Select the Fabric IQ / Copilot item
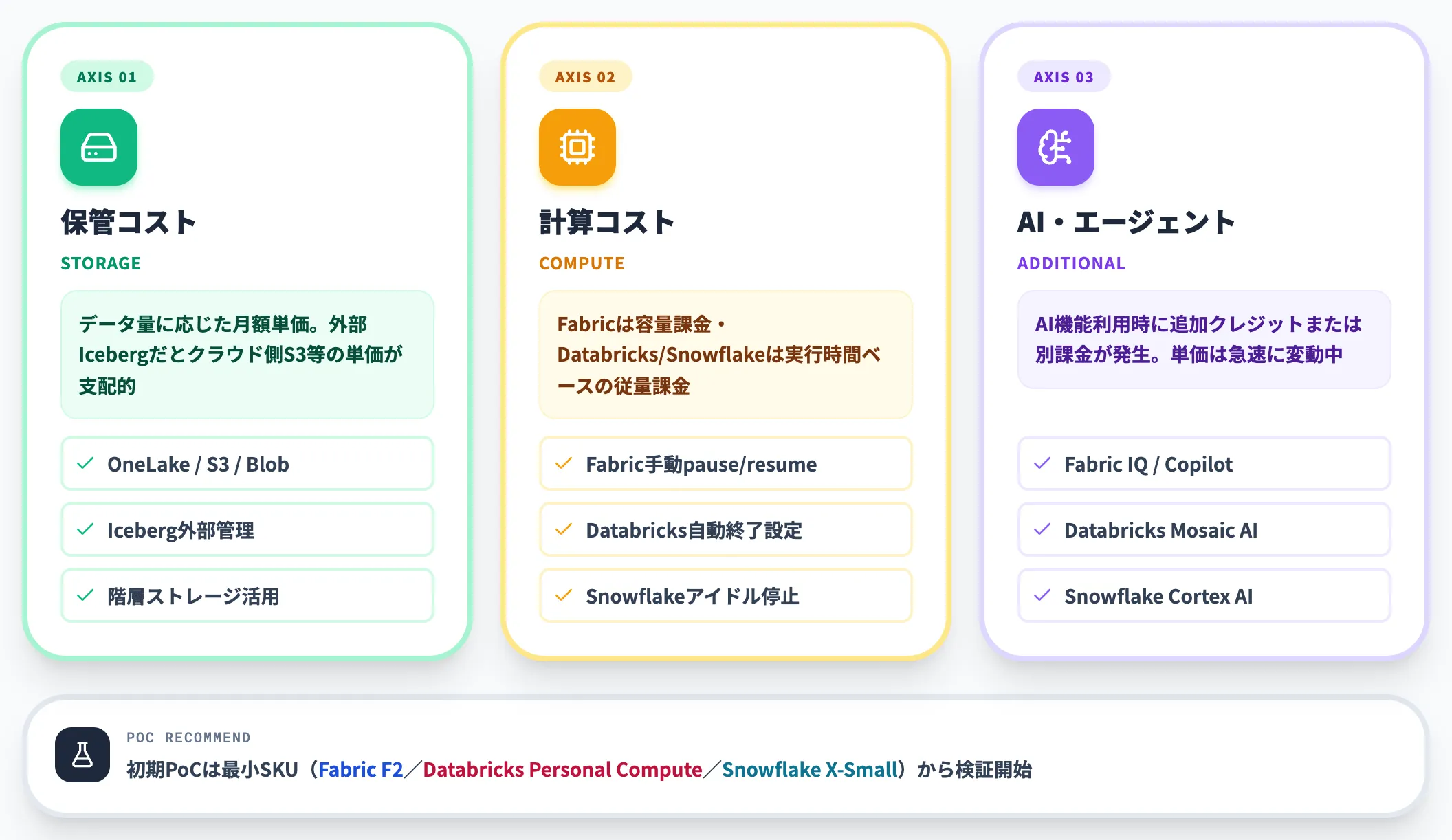The width and height of the screenshot is (1452, 840). (1204, 463)
